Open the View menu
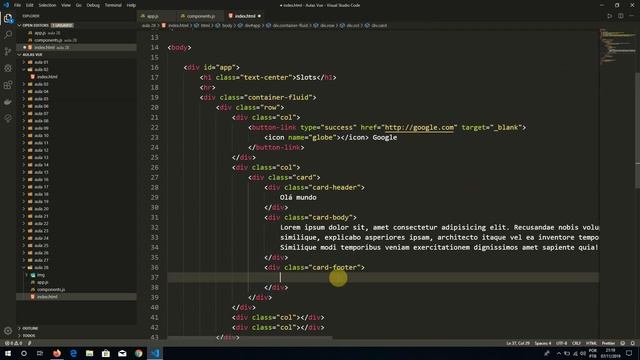Viewport: 640px width, 360px height. pos(66,5)
